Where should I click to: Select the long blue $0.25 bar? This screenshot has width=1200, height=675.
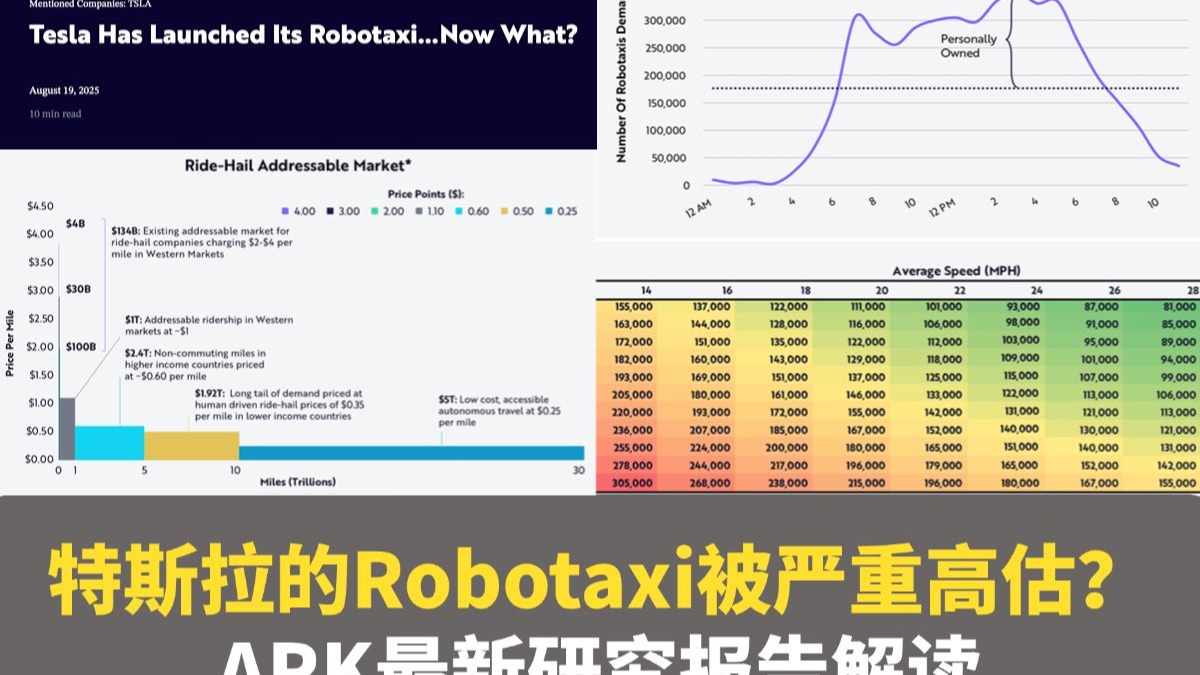tap(411, 452)
